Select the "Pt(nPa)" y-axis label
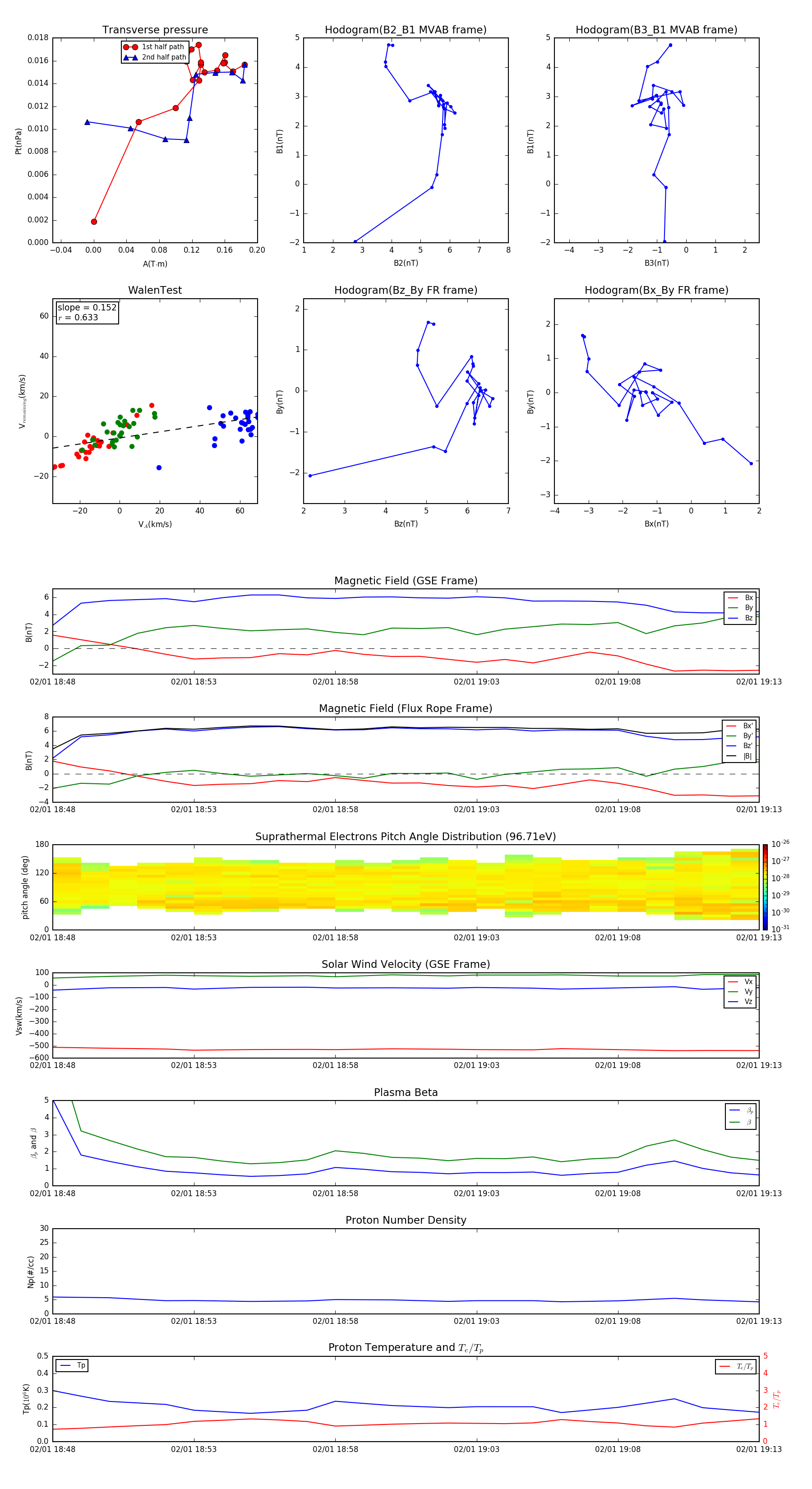812x1489 pixels. pyautogui.click(x=18, y=141)
